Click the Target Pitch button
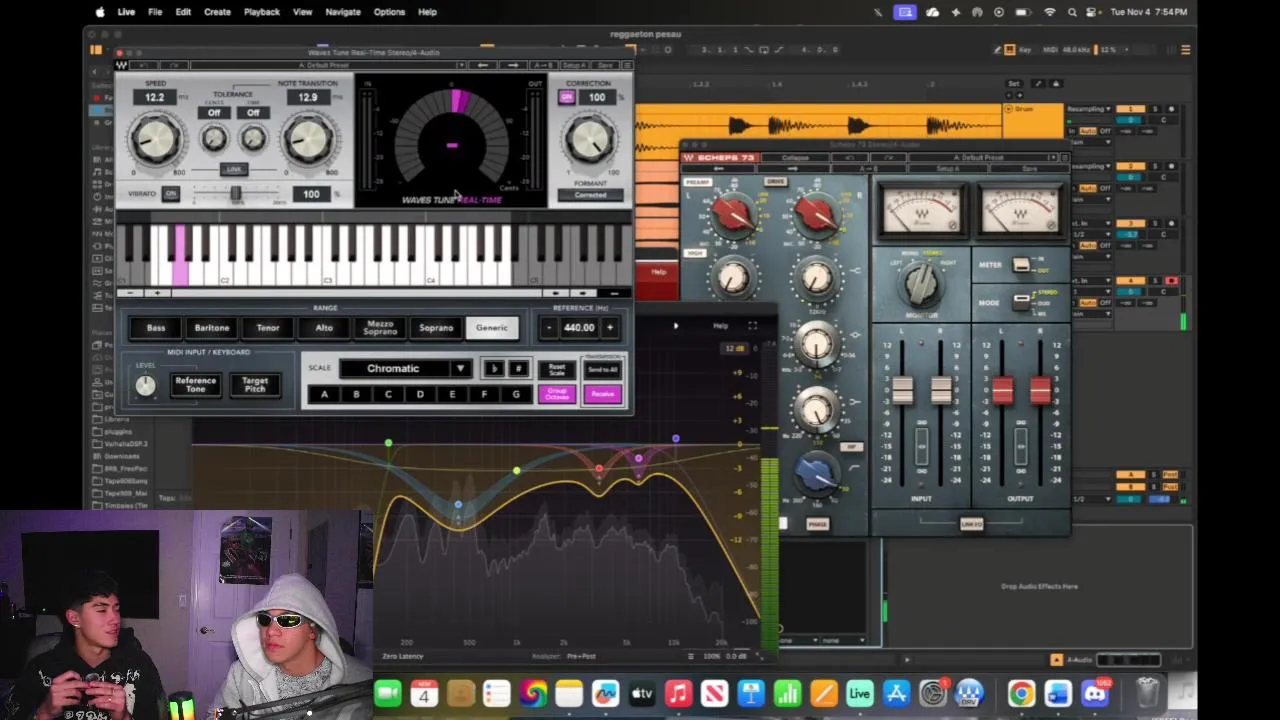Viewport: 1280px width, 720px height. pos(255,385)
